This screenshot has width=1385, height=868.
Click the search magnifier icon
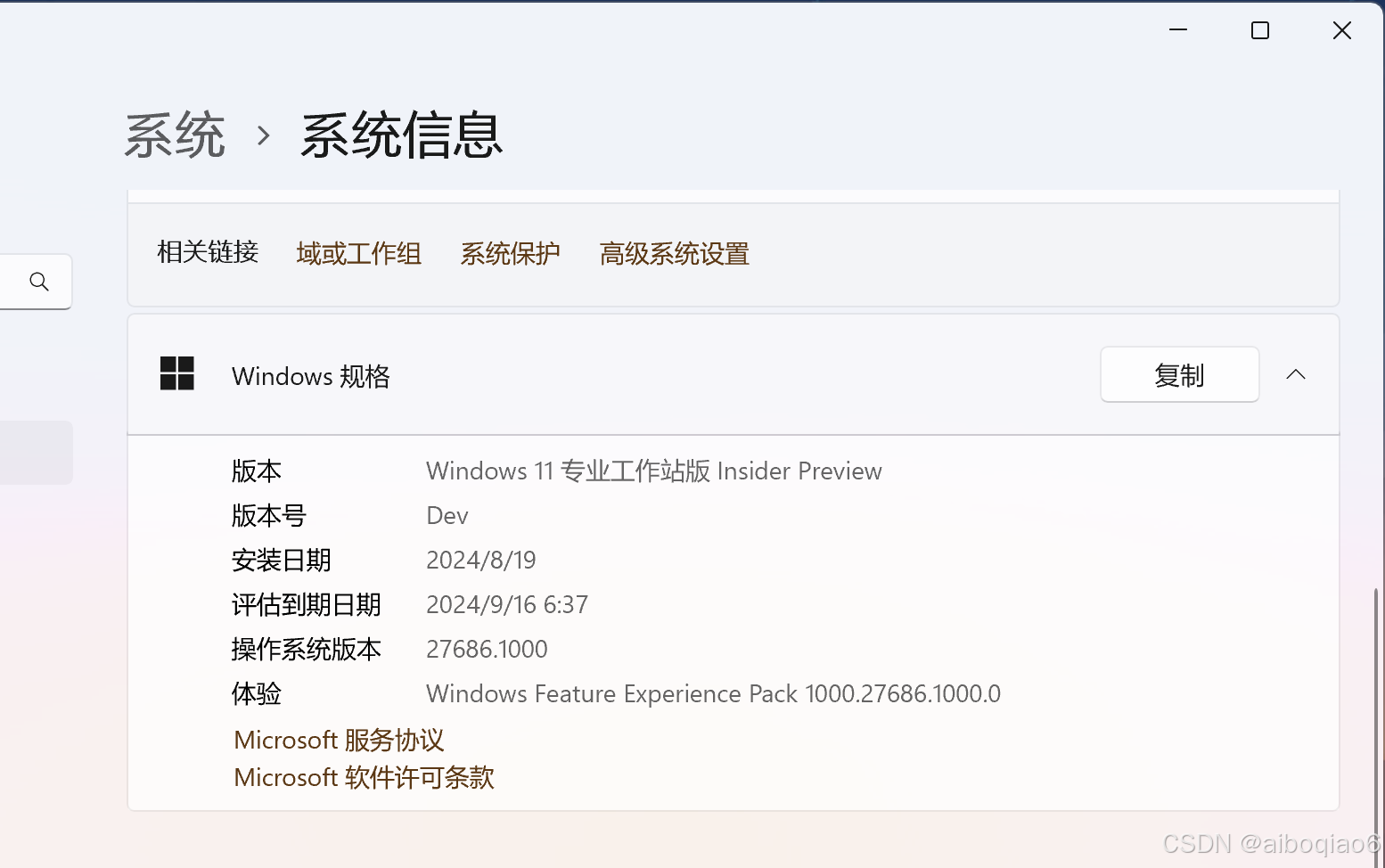(x=38, y=282)
